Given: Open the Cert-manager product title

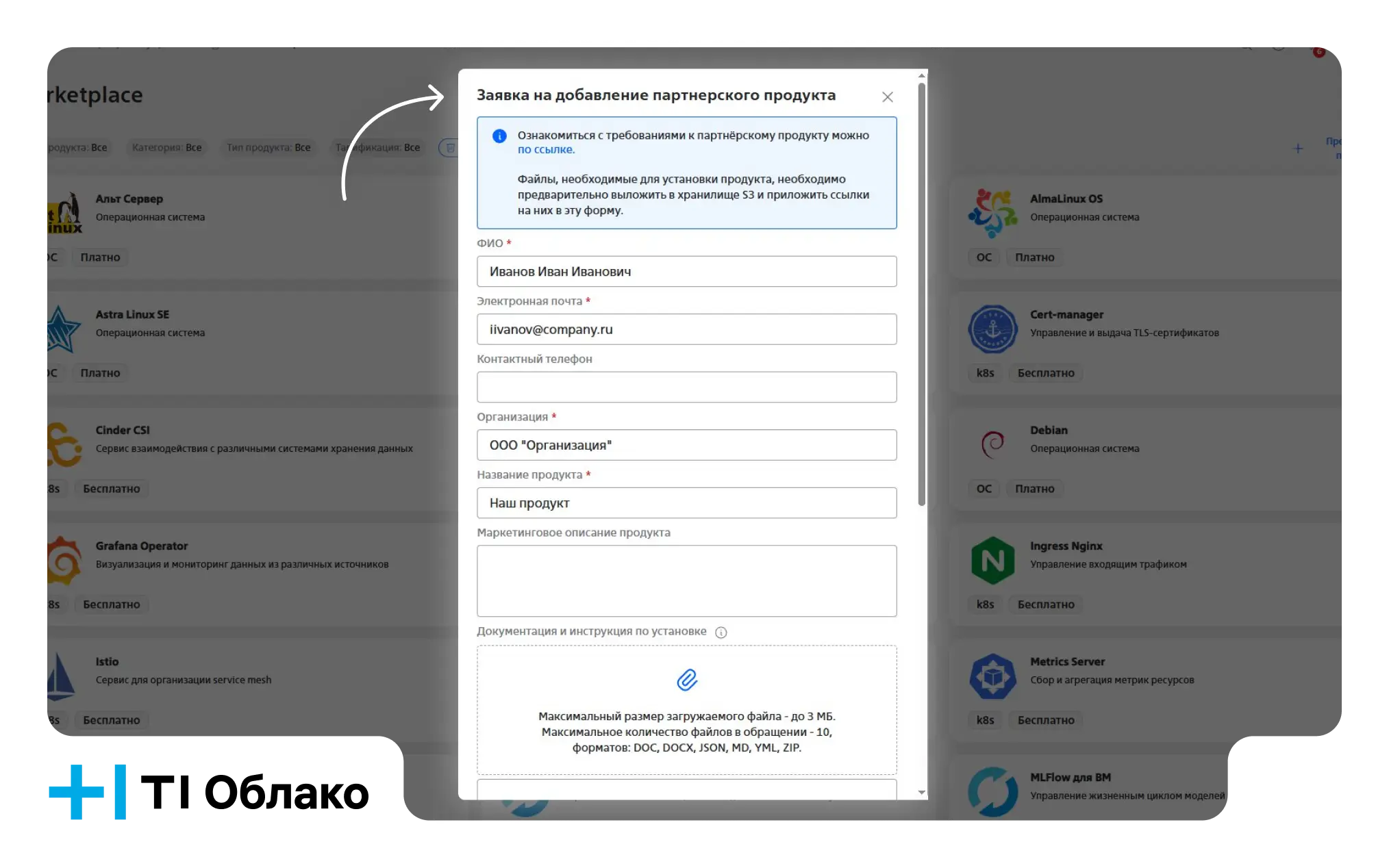Looking at the screenshot, I should click(x=1067, y=315).
